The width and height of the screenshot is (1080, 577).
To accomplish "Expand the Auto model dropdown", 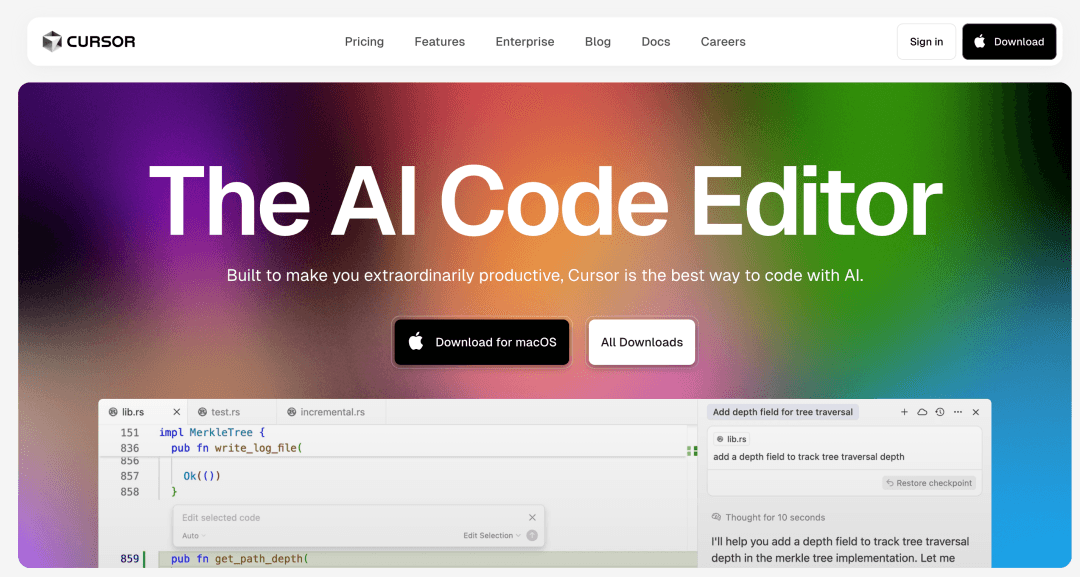I will (x=191, y=536).
